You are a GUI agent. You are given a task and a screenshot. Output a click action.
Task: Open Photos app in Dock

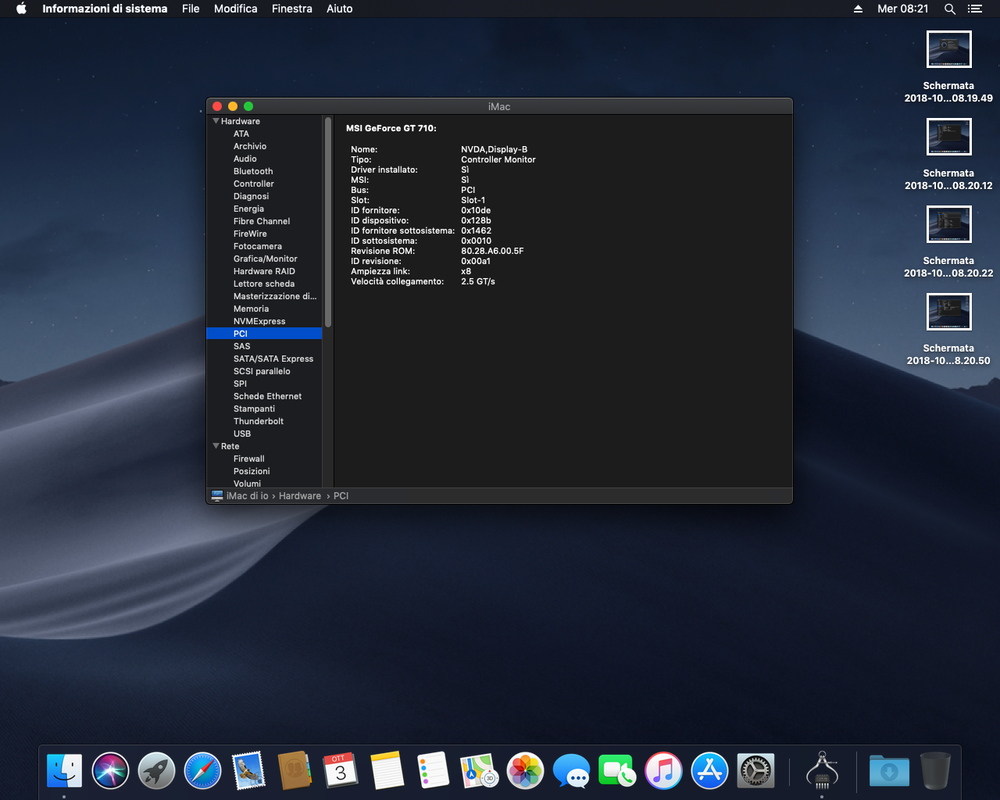click(x=525, y=771)
